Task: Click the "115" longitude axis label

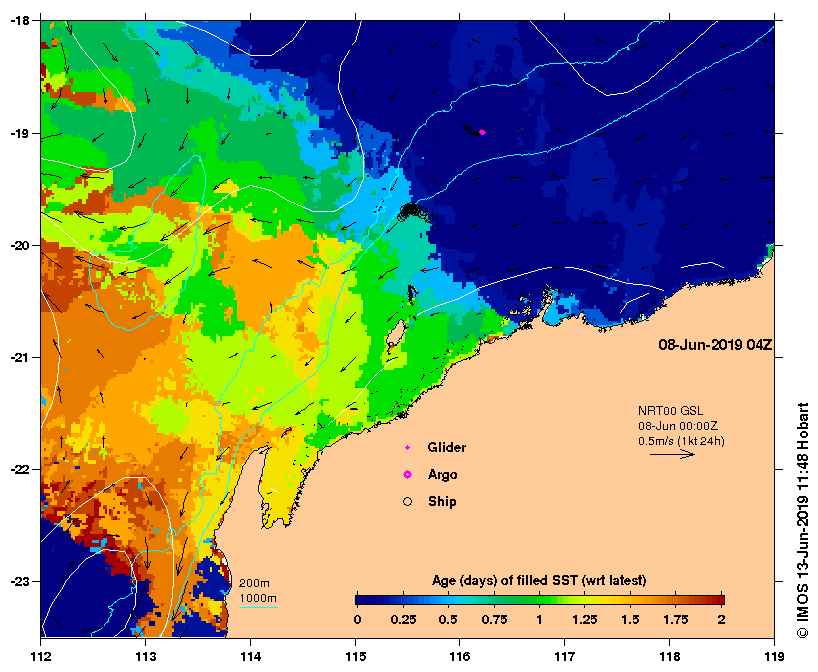Action: [x=356, y=656]
